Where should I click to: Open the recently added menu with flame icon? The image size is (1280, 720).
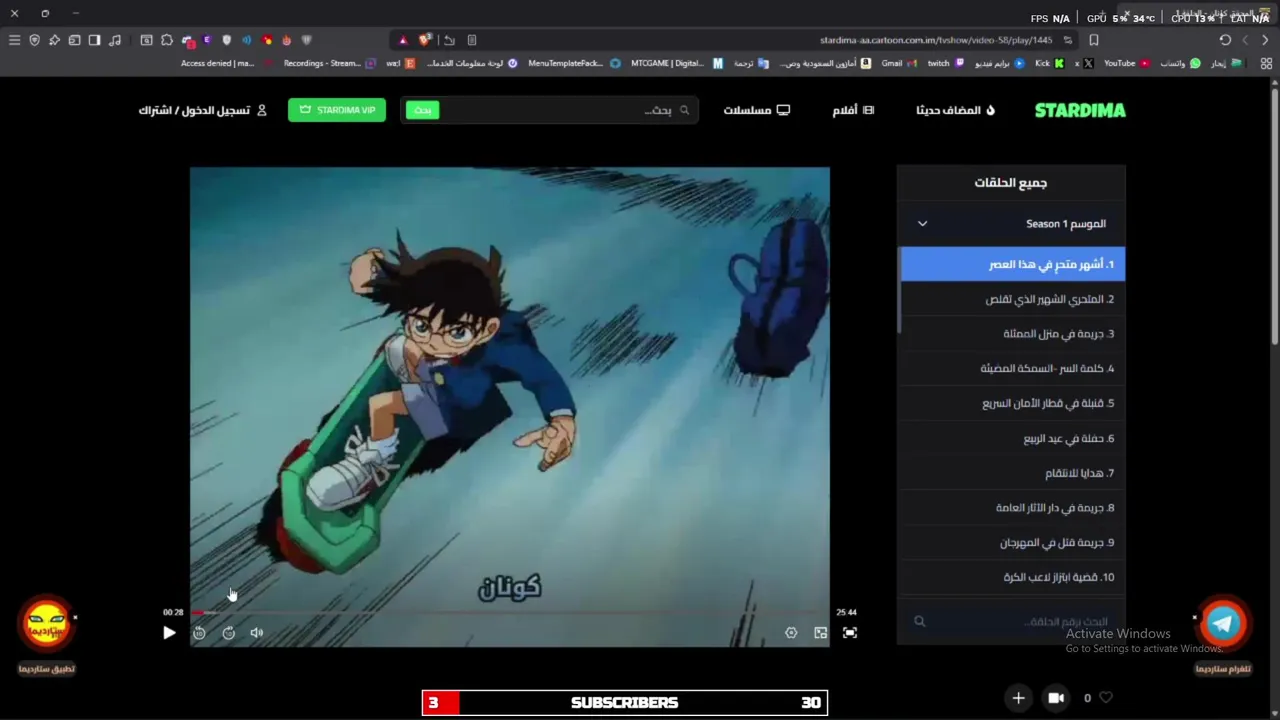pos(955,110)
